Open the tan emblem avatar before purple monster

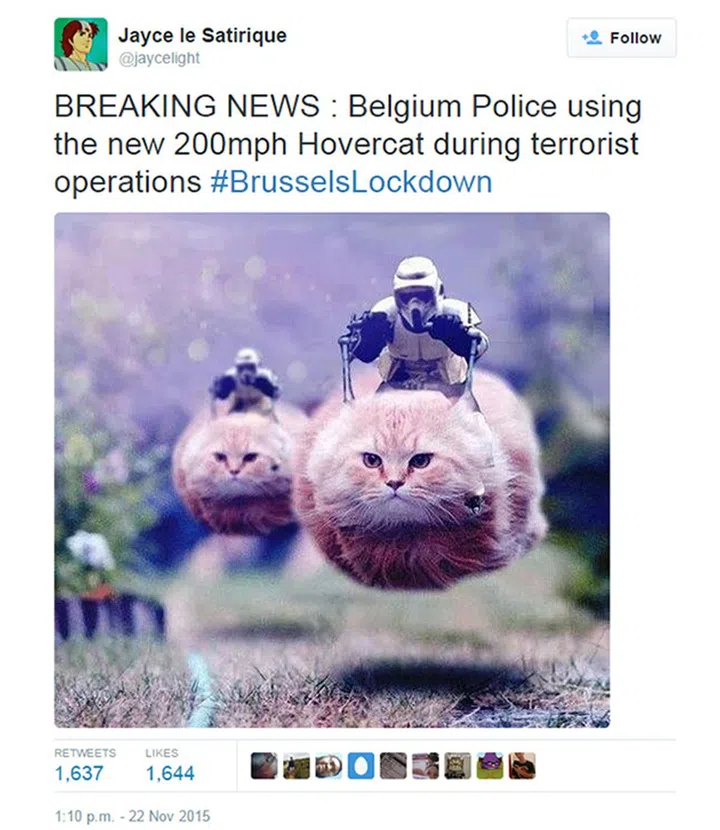tap(458, 766)
